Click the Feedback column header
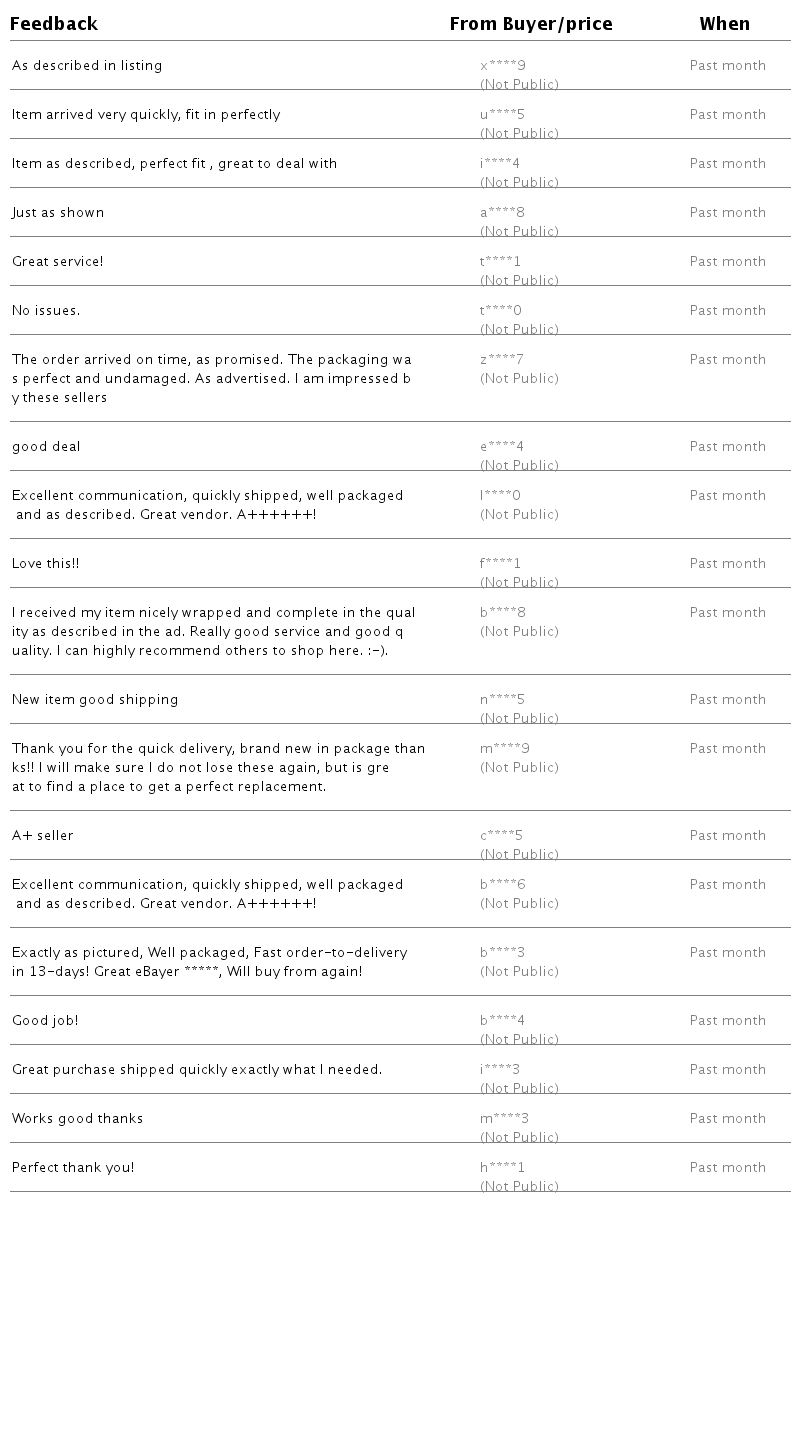The width and height of the screenshot is (800, 1452). [54, 24]
